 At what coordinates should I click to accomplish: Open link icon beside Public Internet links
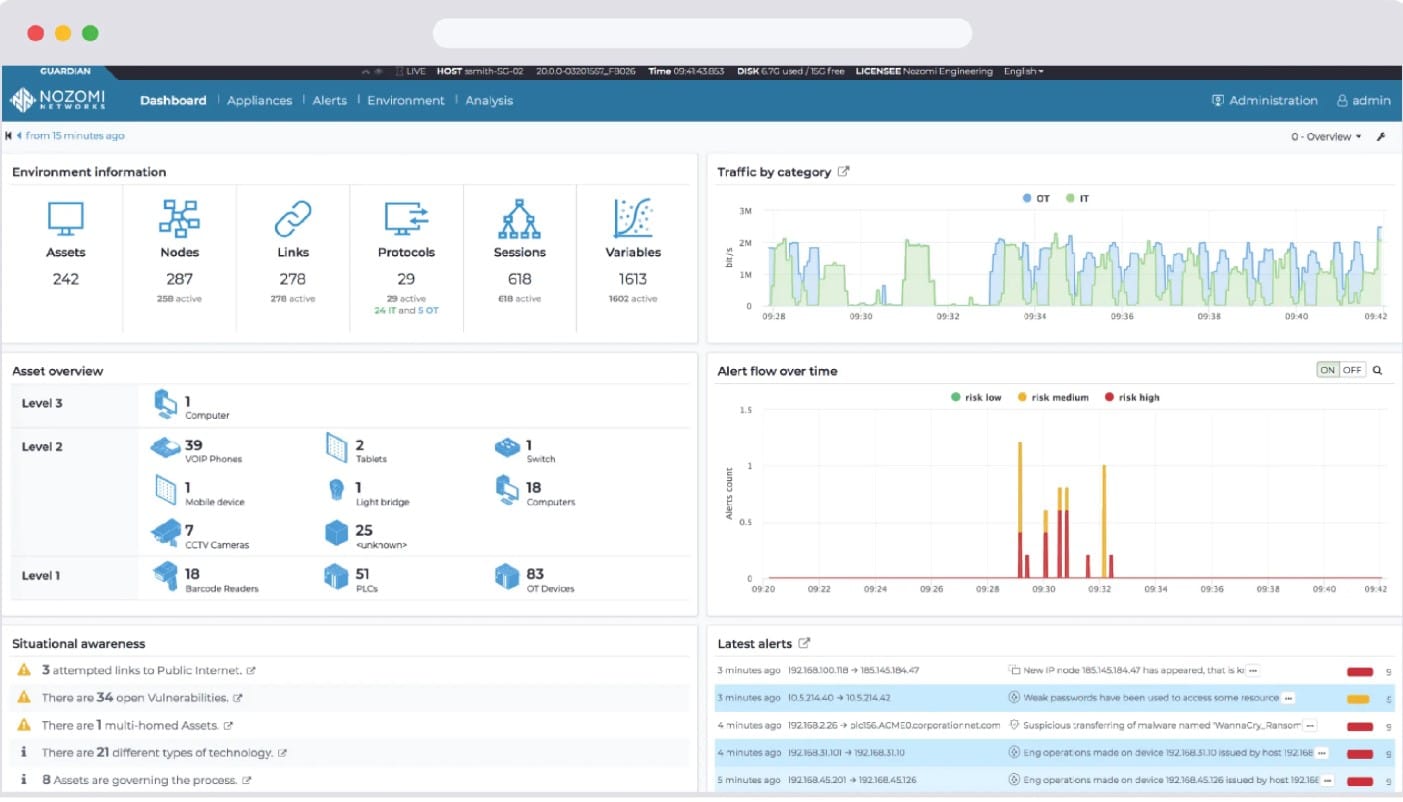coord(251,671)
